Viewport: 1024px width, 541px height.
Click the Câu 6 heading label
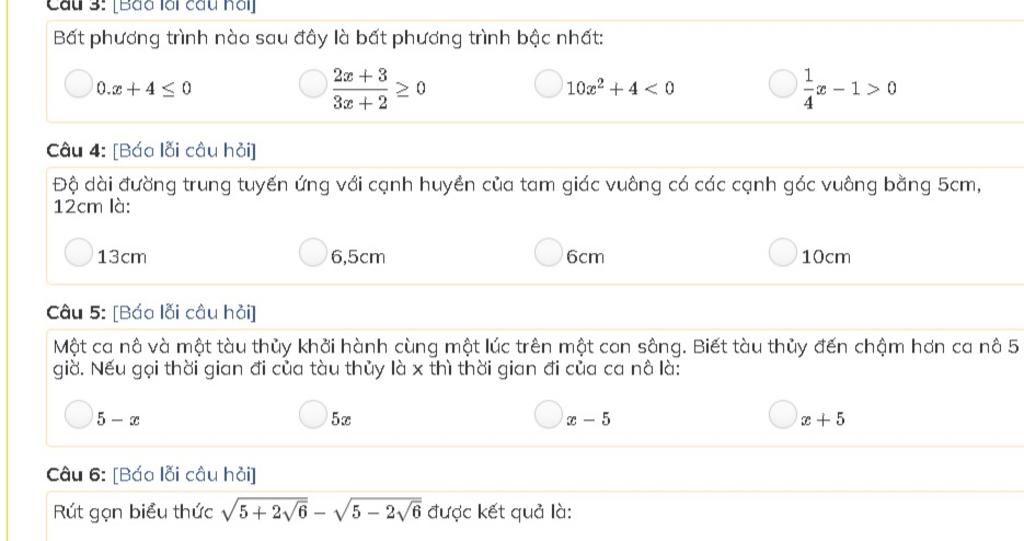coord(76,474)
